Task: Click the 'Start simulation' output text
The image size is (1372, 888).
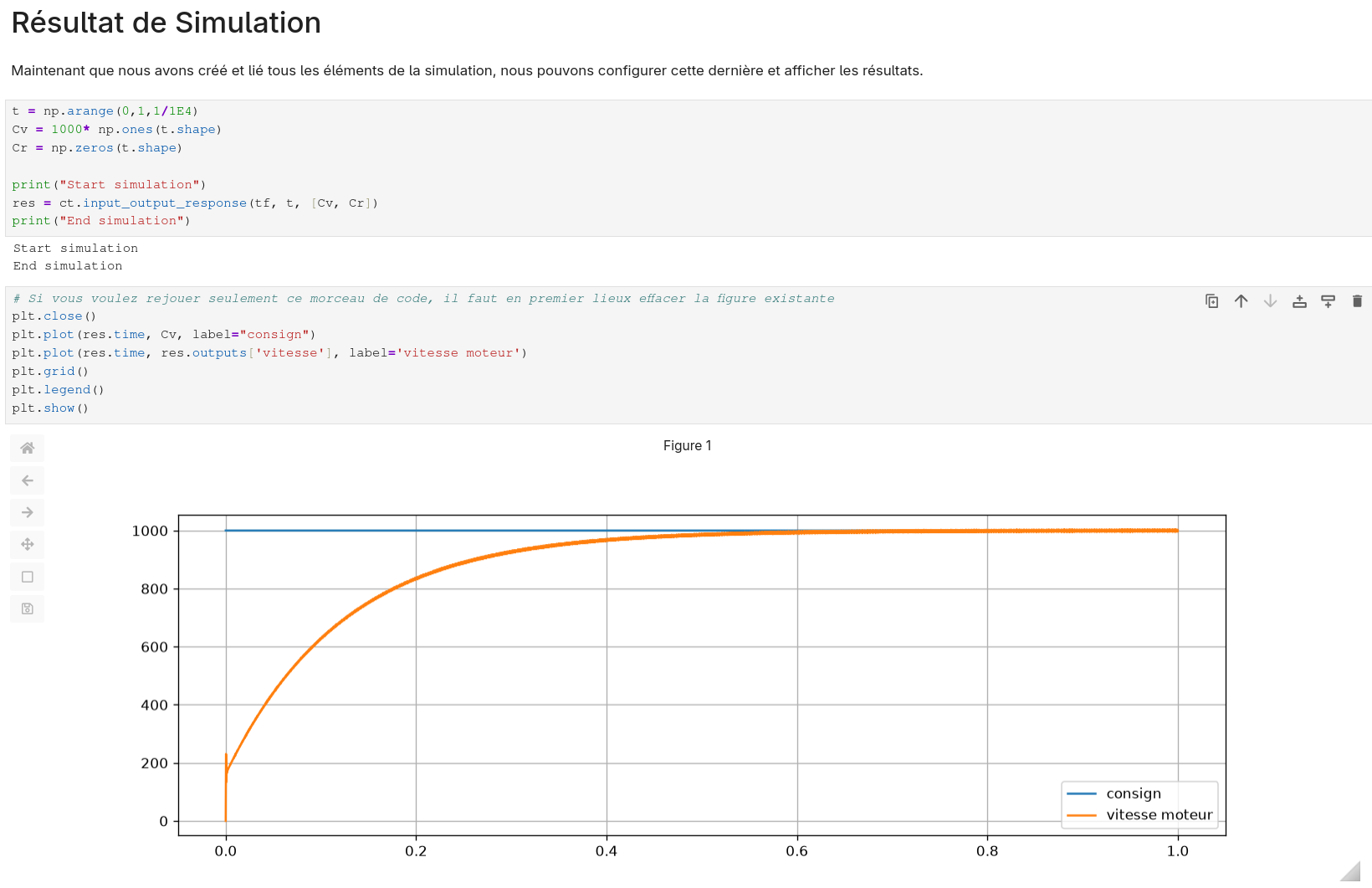Action: [75, 249]
